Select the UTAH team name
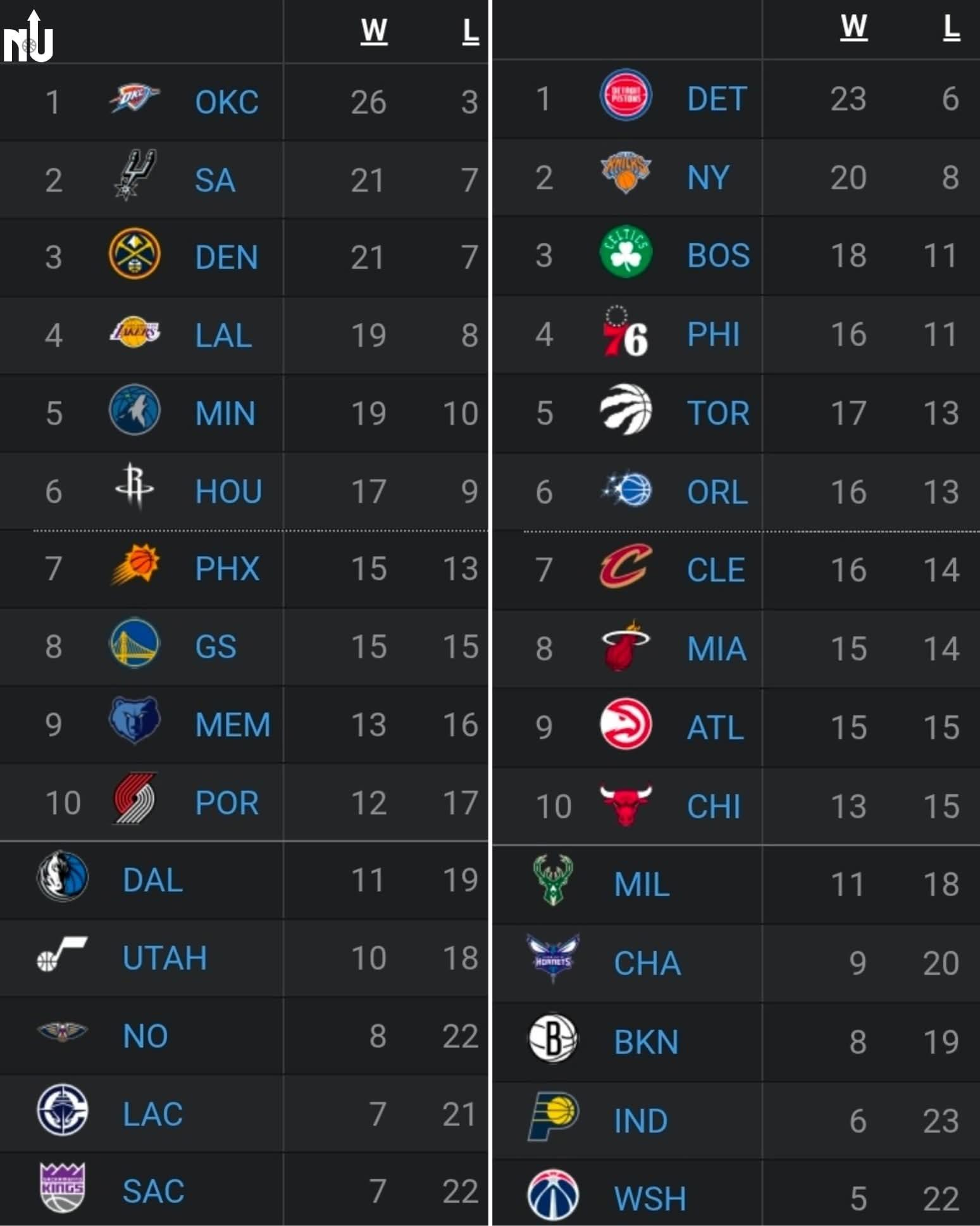 [x=164, y=958]
